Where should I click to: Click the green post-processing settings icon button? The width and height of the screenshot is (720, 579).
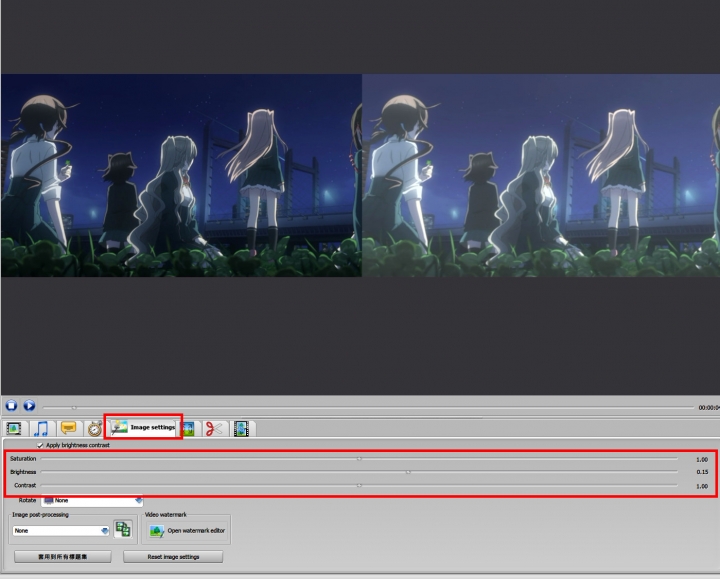point(123,529)
